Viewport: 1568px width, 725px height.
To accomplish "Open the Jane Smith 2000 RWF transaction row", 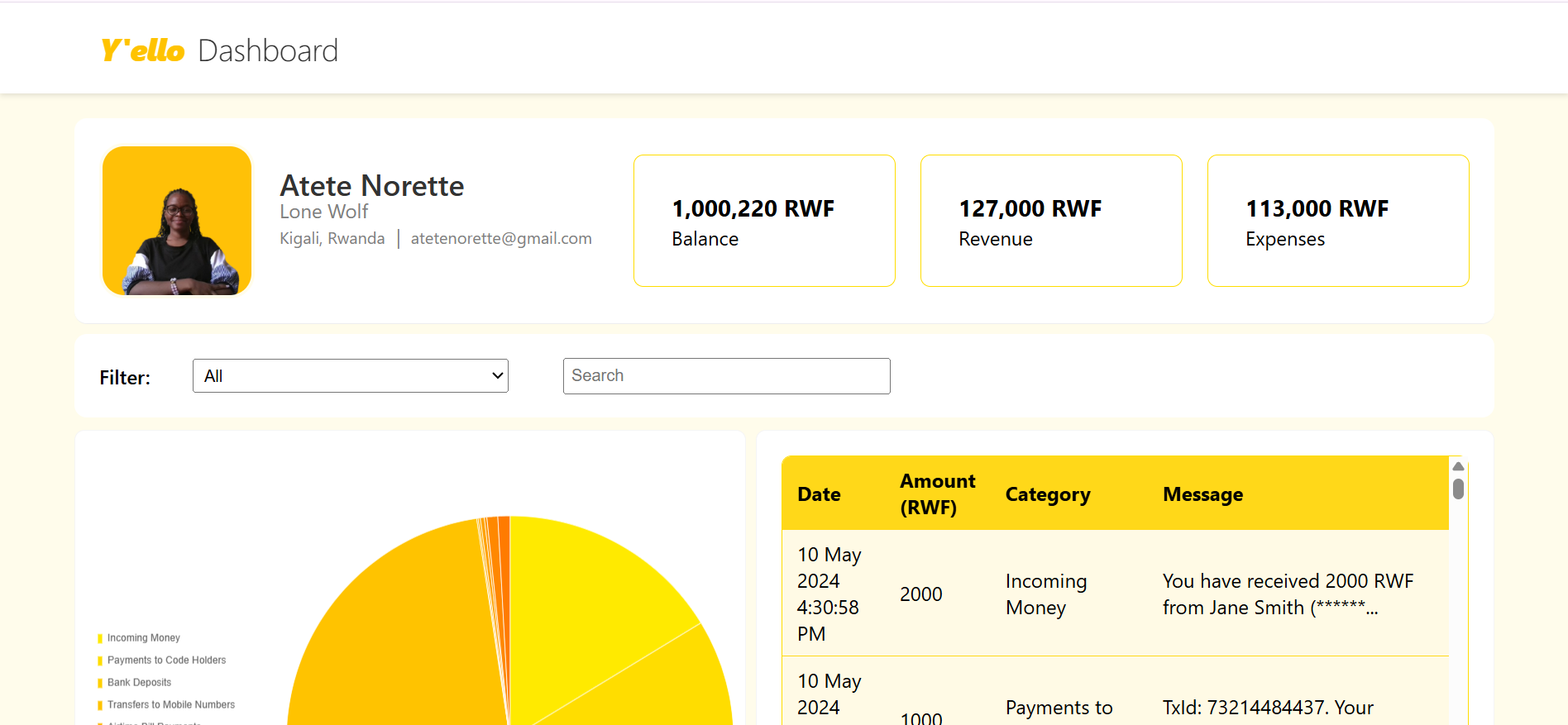I will pos(1114,594).
